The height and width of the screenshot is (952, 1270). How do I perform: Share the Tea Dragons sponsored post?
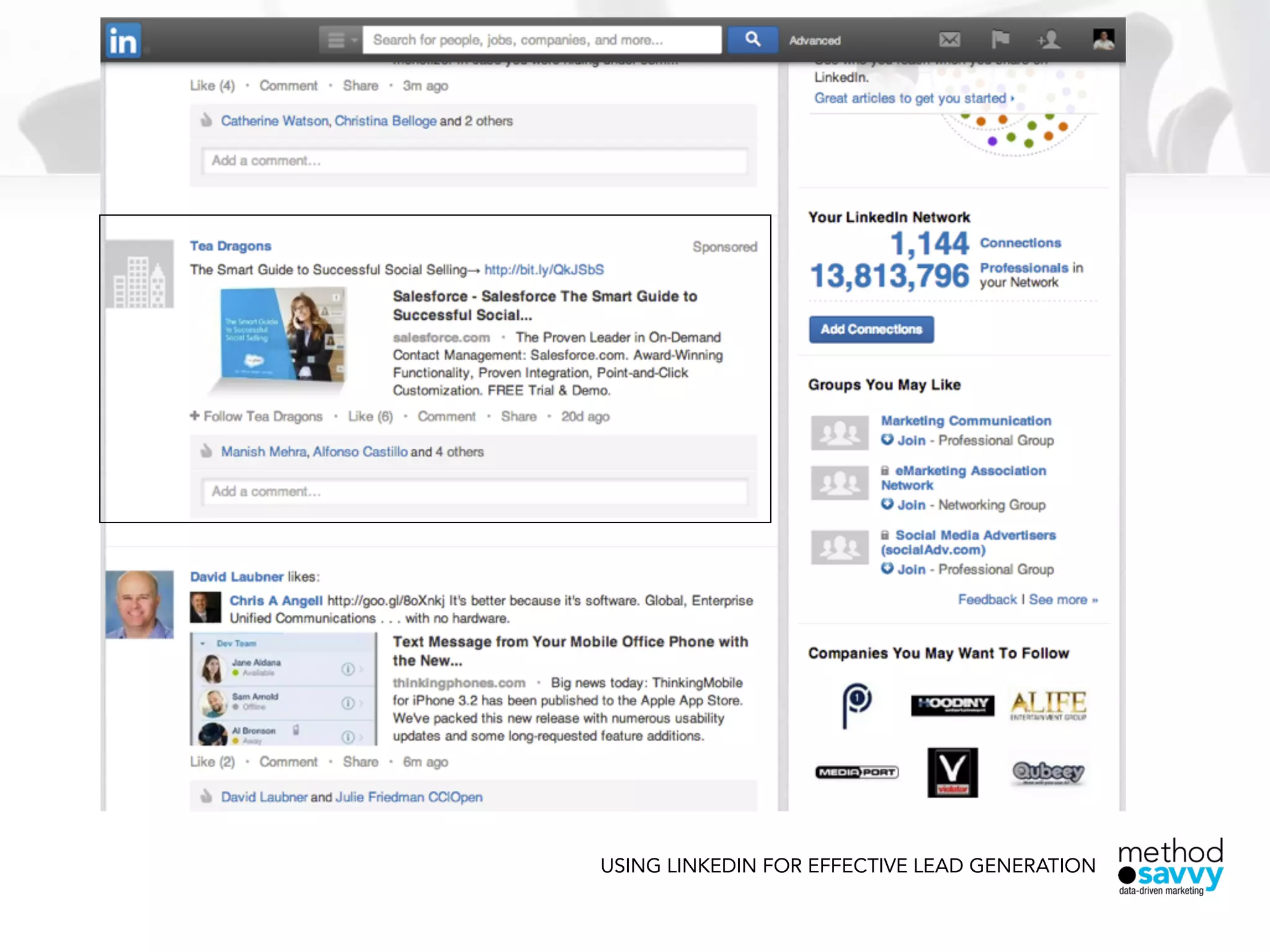tap(518, 416)
